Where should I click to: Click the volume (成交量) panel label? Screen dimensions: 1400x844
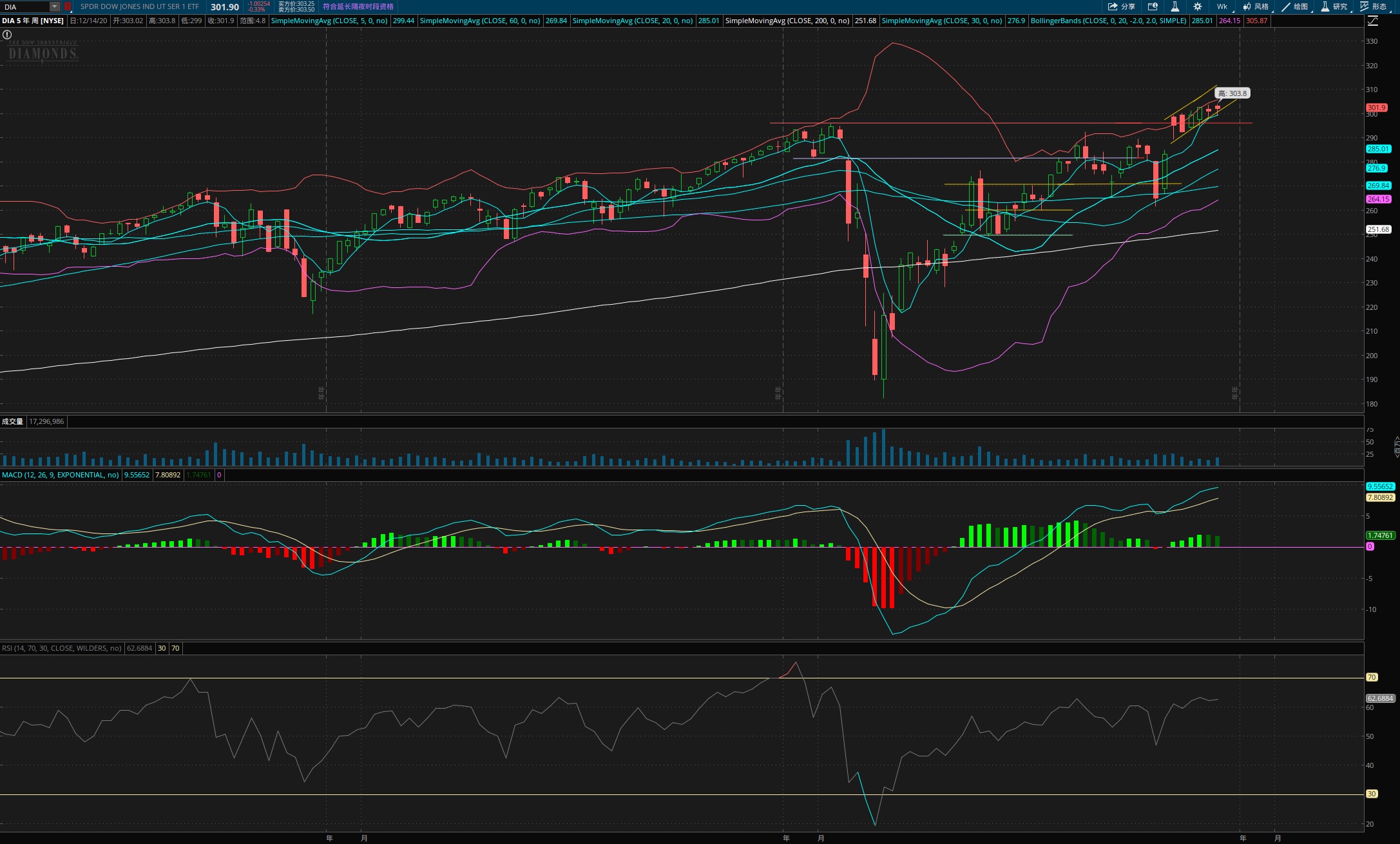point(12,421)
